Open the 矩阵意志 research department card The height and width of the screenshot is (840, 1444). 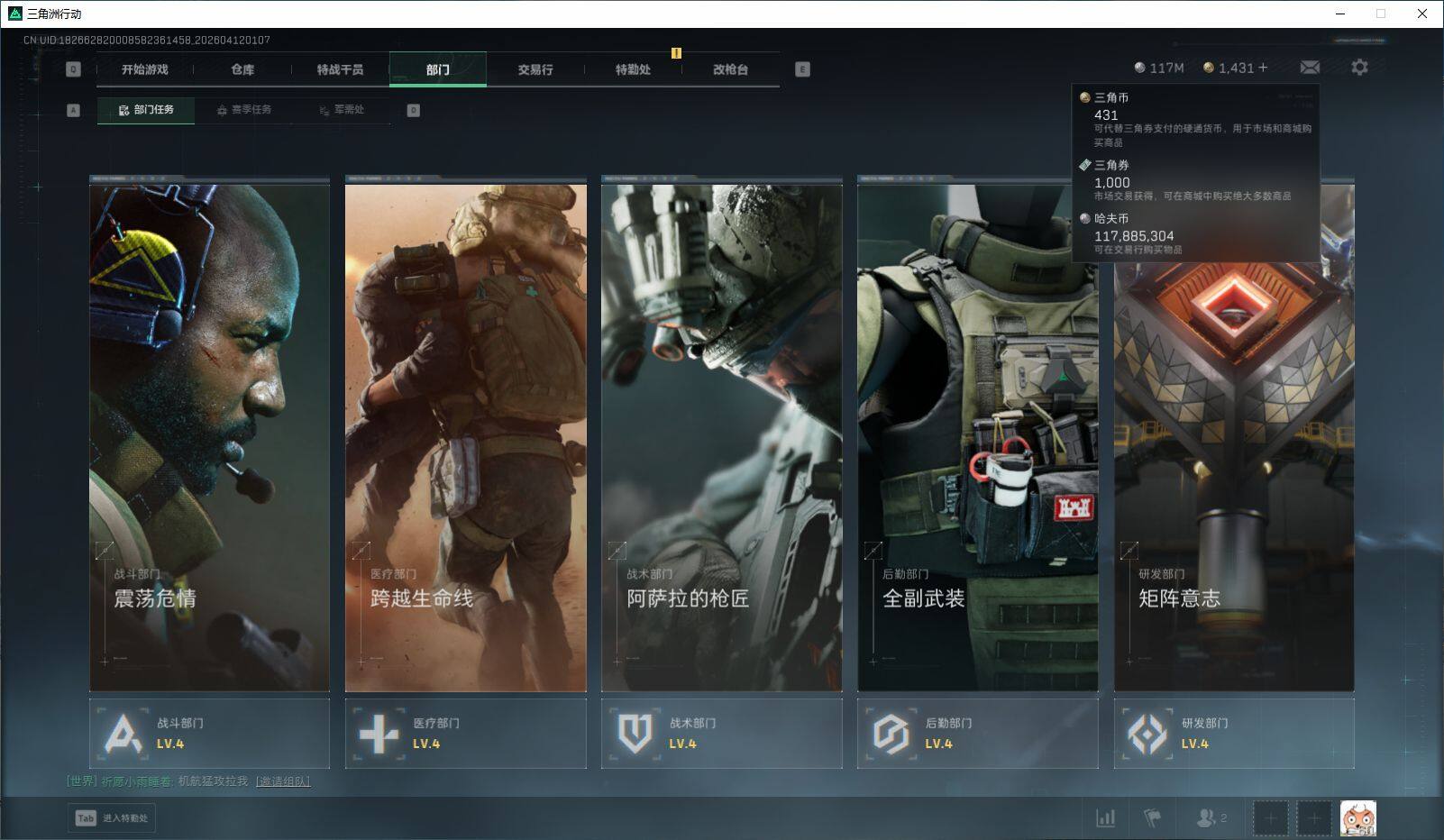pos(1233,469)
